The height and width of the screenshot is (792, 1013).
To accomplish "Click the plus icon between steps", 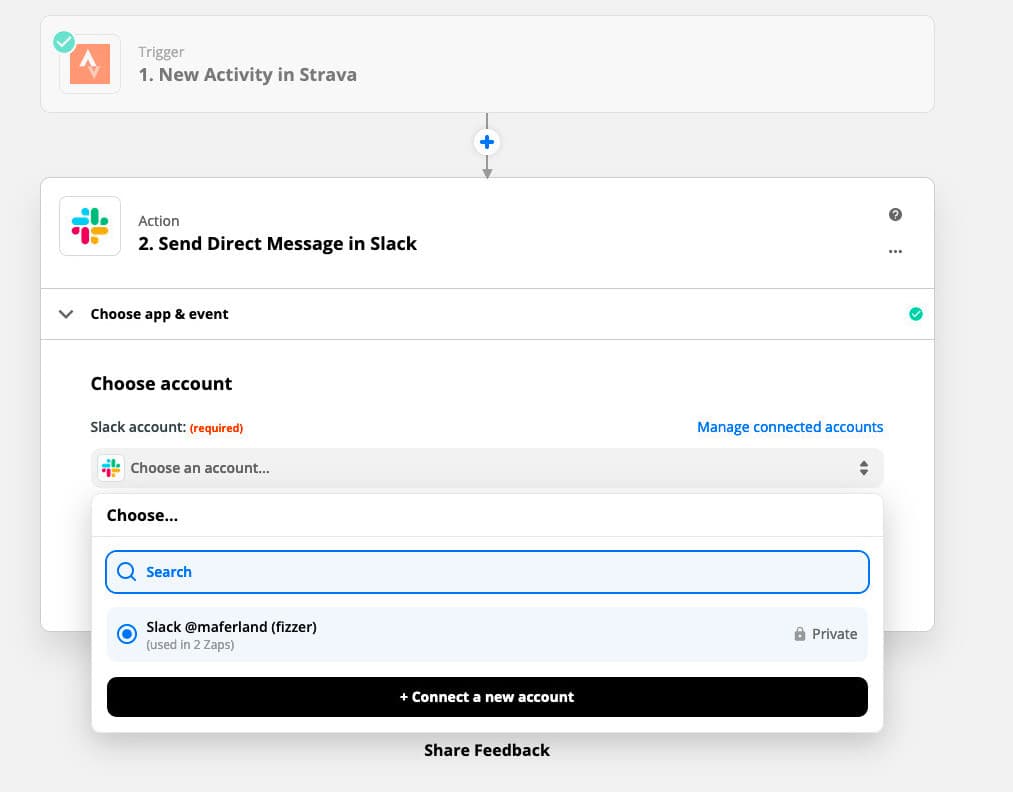I will point(487,142).
